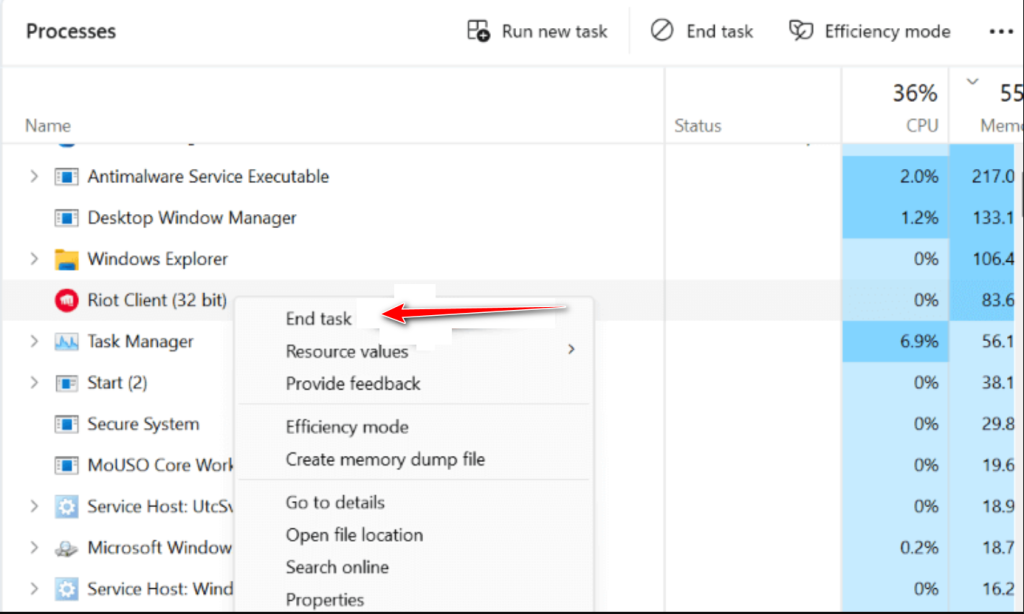Screen dimensions: 1024x614
Task: Expand the Windows Explorer process group
Action: coord(34,259)
